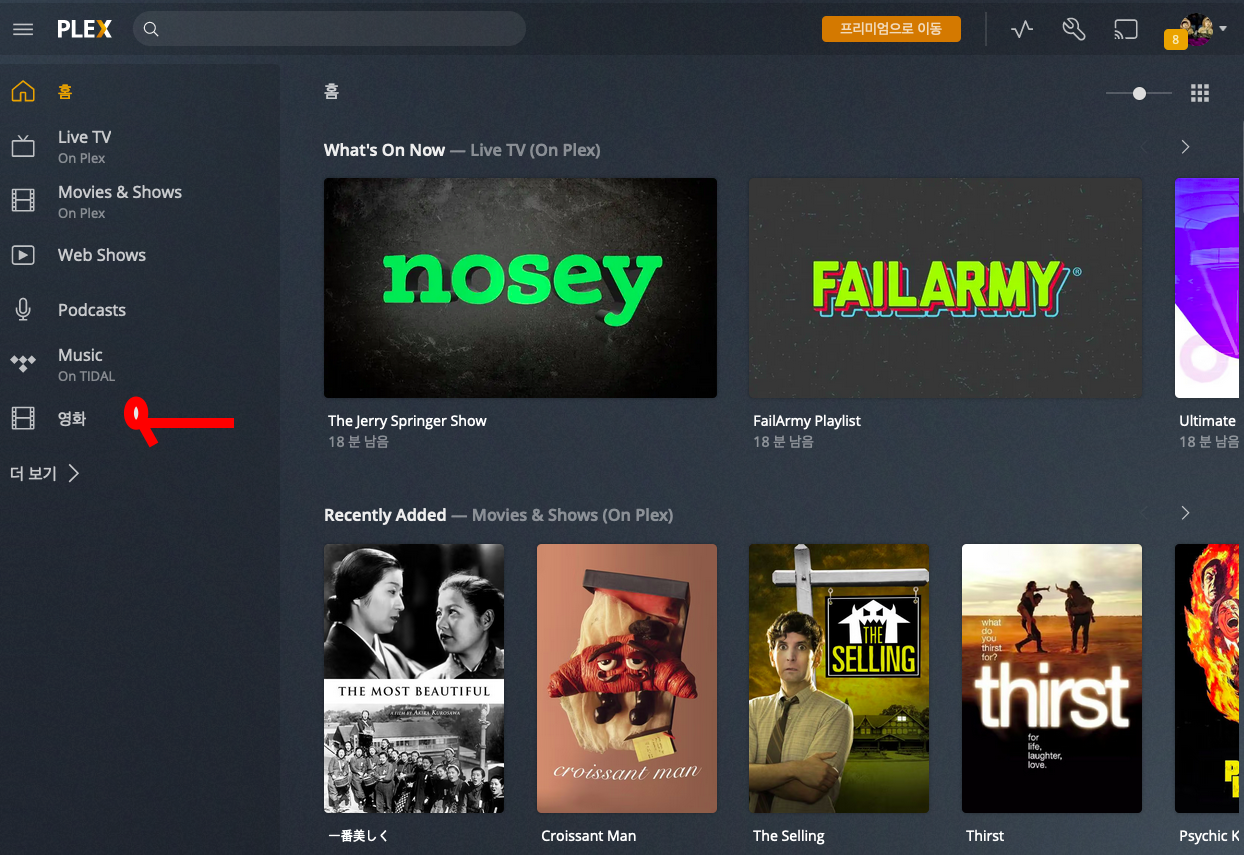Click the Thirst title text
This screenshot has height=855, width=1244.
coord(985,836)
